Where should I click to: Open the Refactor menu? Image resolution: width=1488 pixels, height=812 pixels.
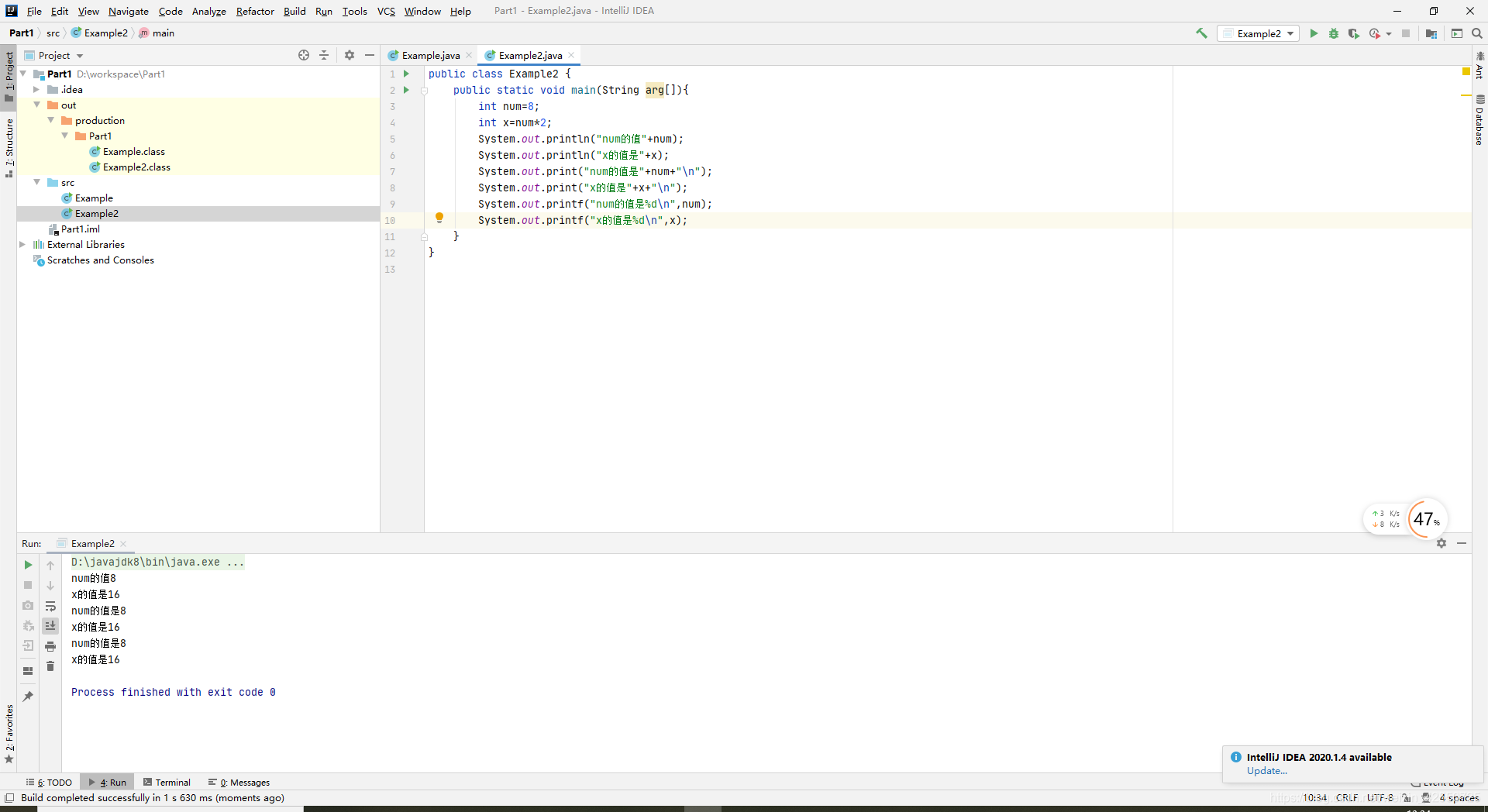255,11
